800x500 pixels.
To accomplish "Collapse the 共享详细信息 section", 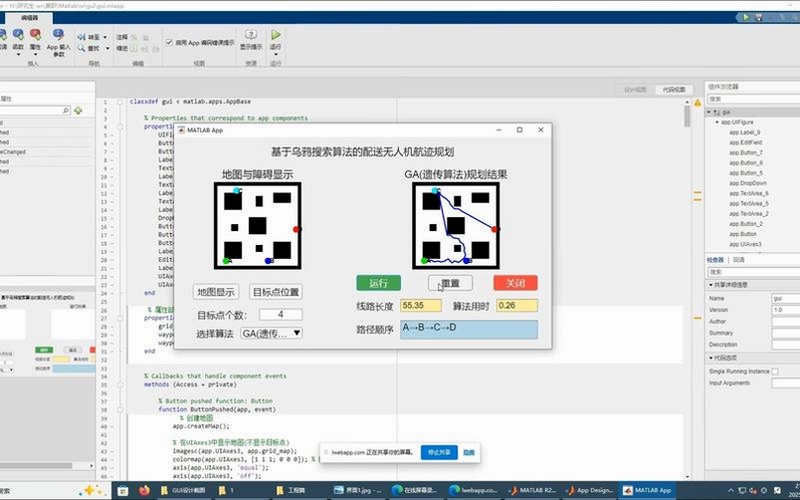I will click(x=711, y=285).
